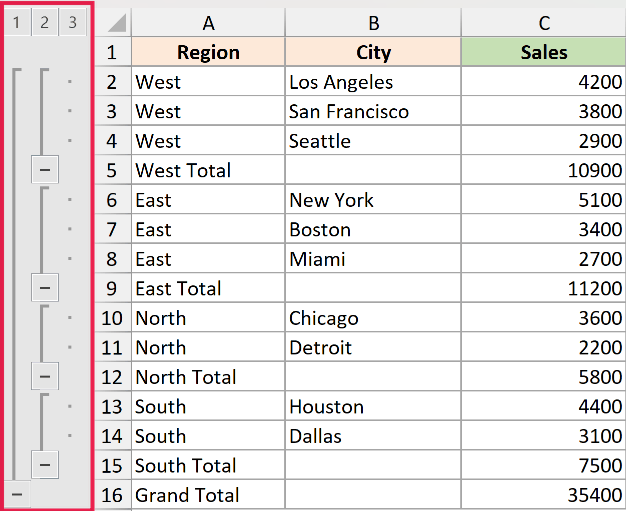Select row 12 header

(113, 377)
